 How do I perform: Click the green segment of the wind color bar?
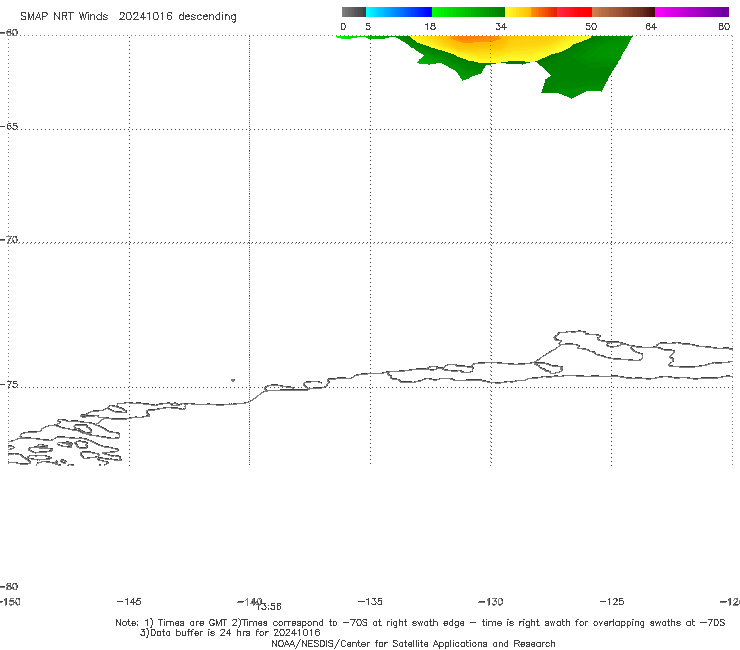(x=468, y=12)
